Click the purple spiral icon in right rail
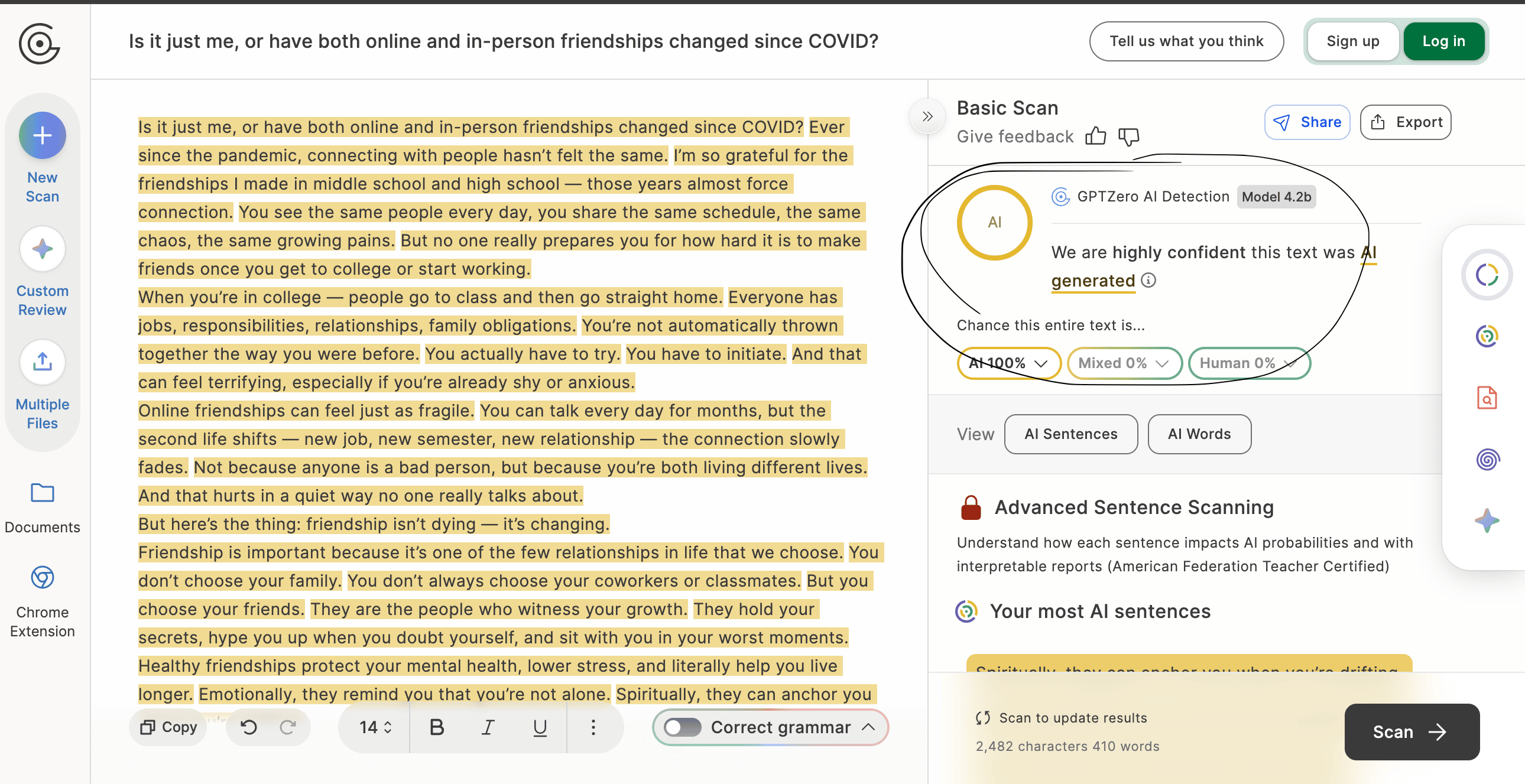 pos(1487,459)
